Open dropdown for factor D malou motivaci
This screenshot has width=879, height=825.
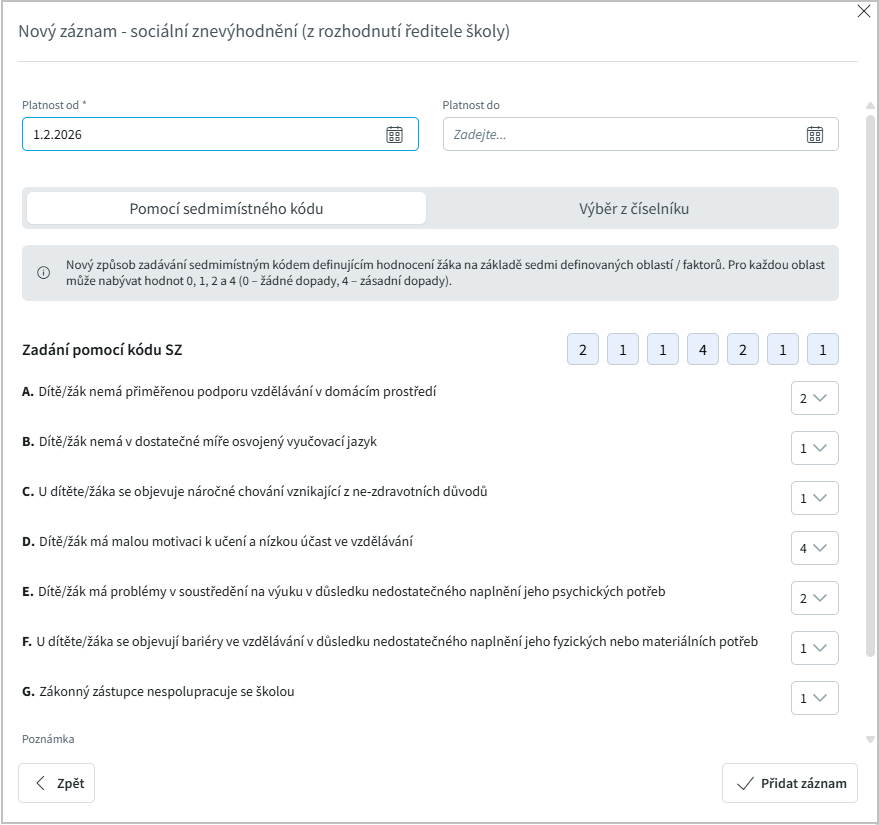pyautogui.click(x=814, y=548)
